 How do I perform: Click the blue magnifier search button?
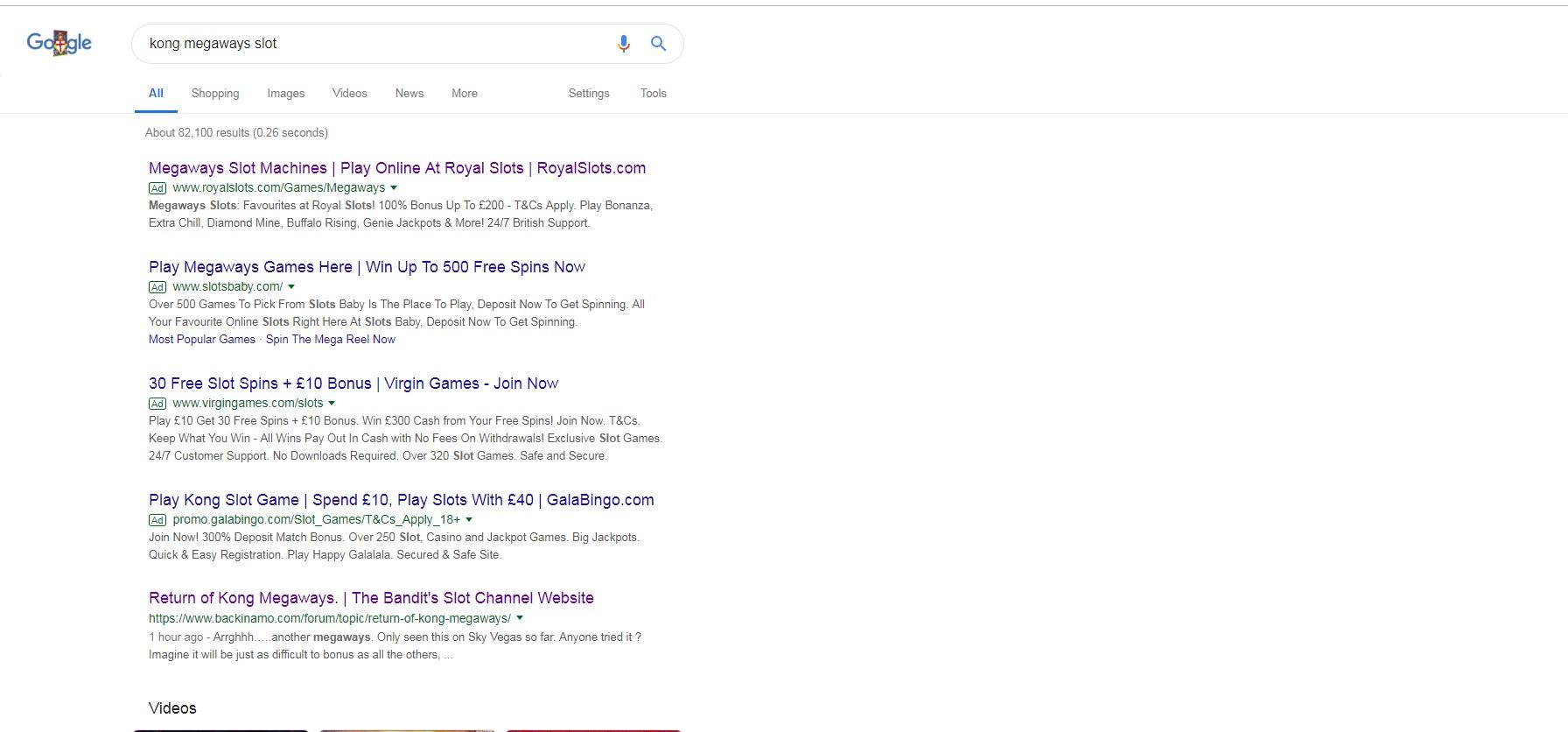658,44
